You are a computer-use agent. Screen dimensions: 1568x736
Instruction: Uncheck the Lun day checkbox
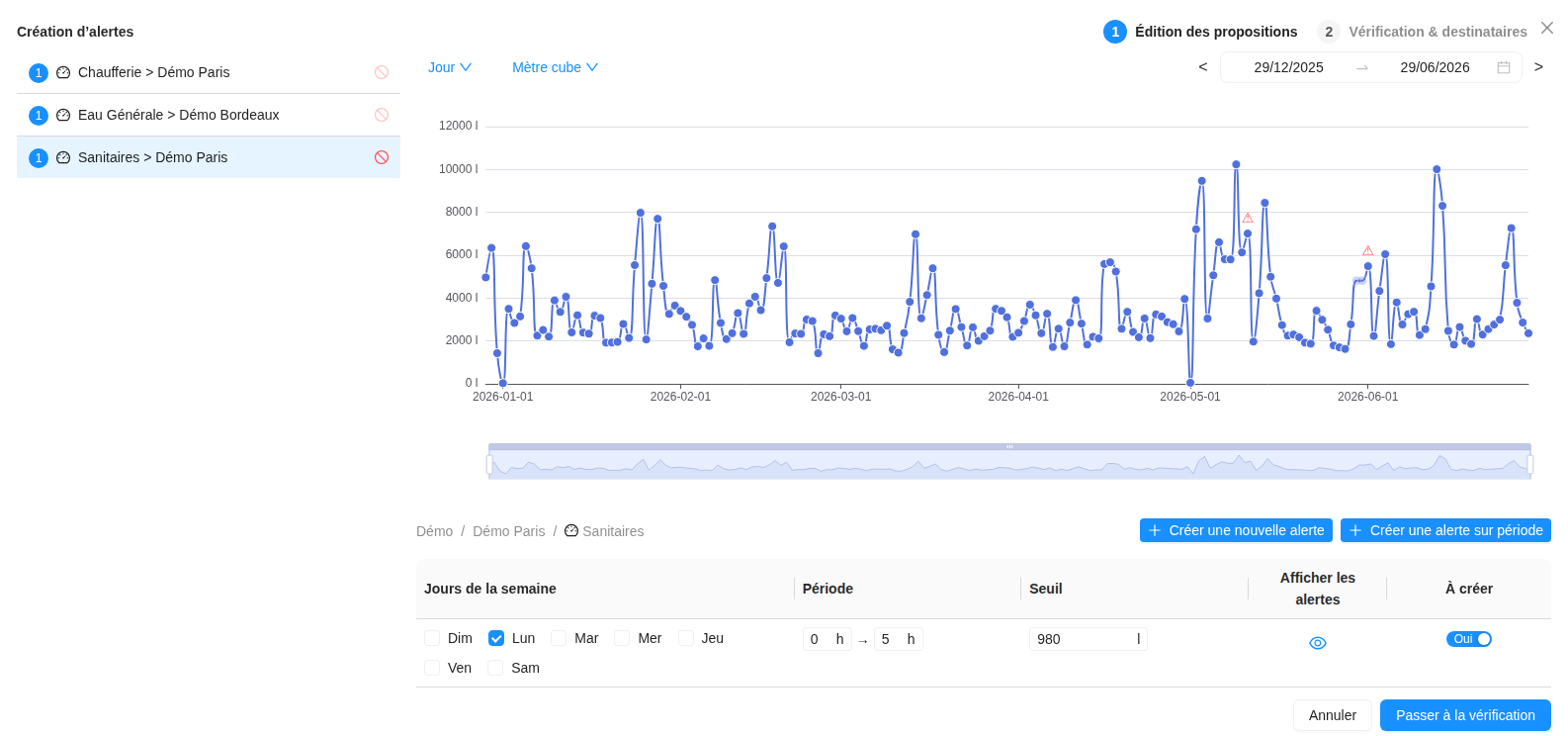click(x=496, y=638)
